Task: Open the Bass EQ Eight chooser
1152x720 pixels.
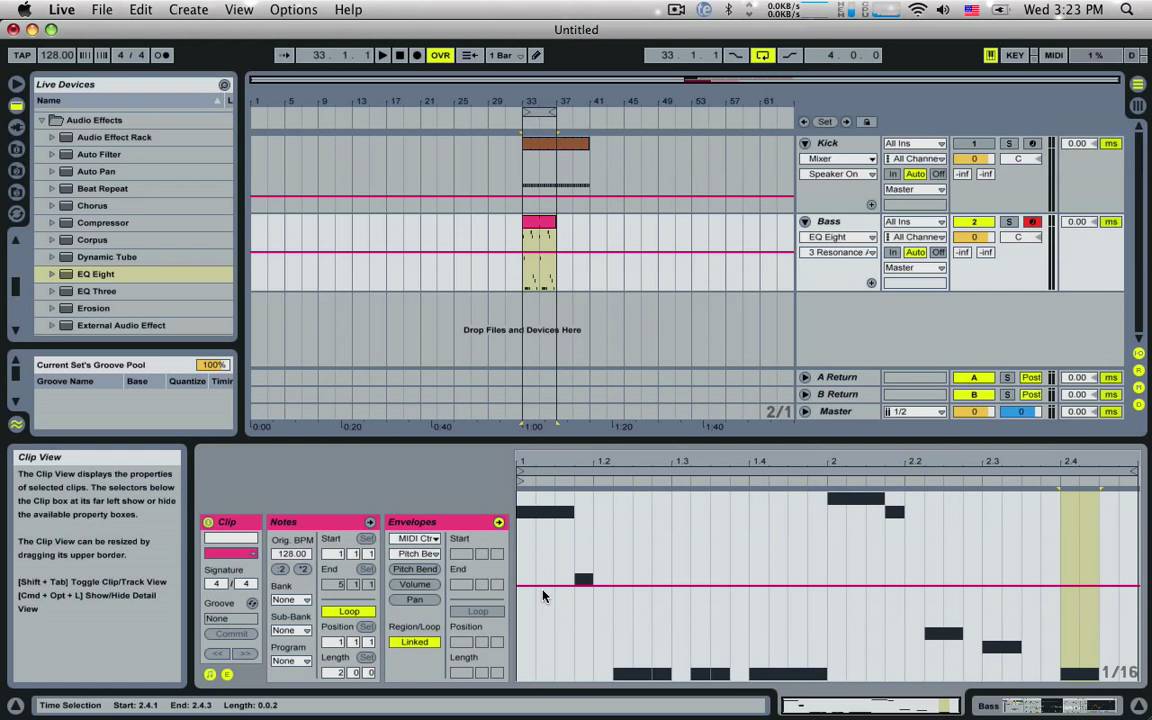Action: pyautogui.click(x=838, y=237)
